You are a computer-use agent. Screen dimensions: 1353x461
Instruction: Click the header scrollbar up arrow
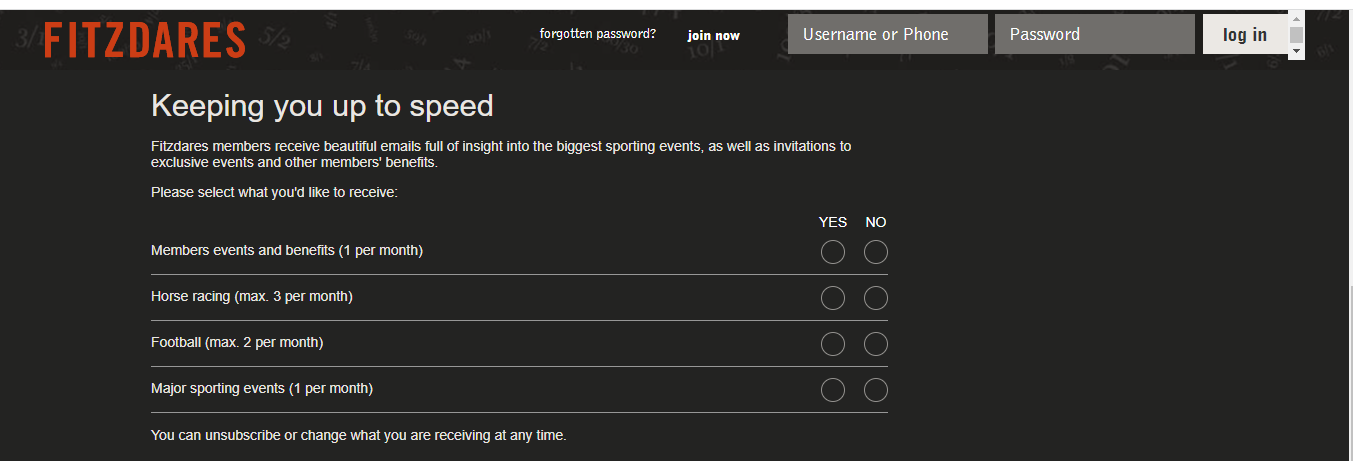point(1296,18)
